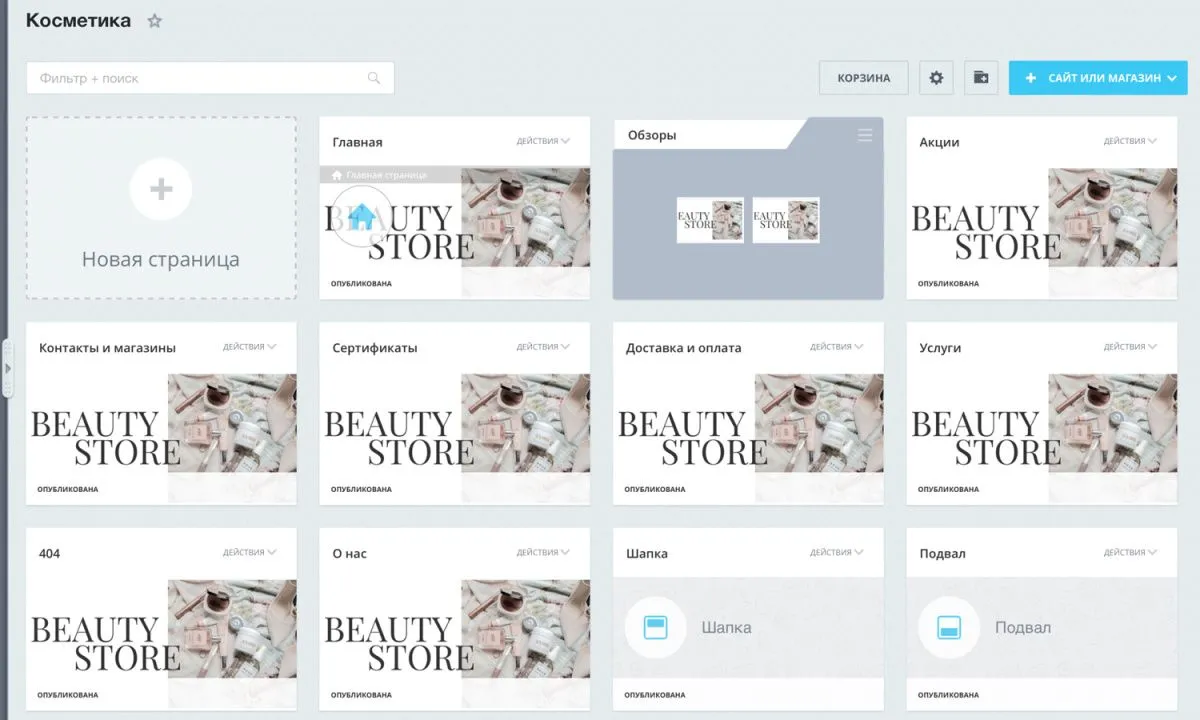
Task: Click the favorite star next to Косметика
Action: pos(154,21)
